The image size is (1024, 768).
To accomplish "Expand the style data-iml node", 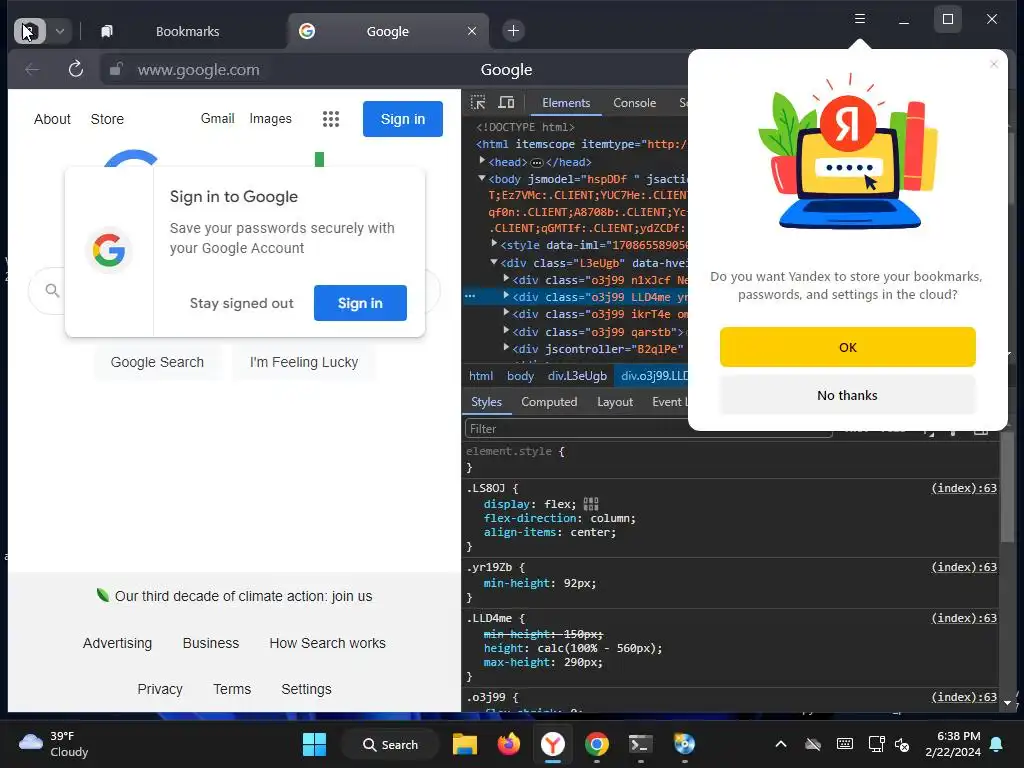I will coord(494,243).
